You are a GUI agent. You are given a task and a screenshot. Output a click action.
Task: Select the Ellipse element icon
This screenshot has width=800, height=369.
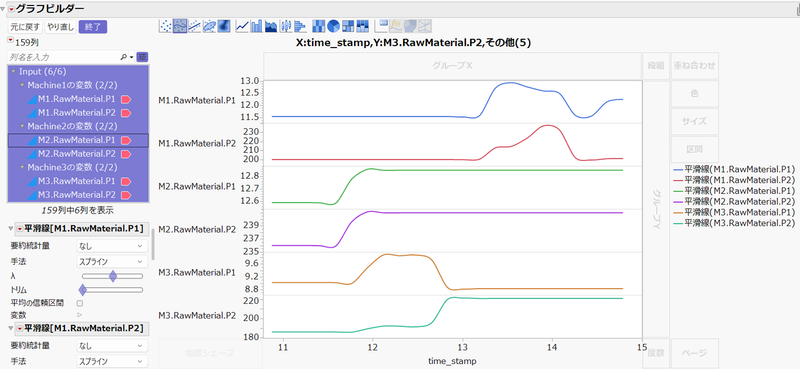click(209, 26)
